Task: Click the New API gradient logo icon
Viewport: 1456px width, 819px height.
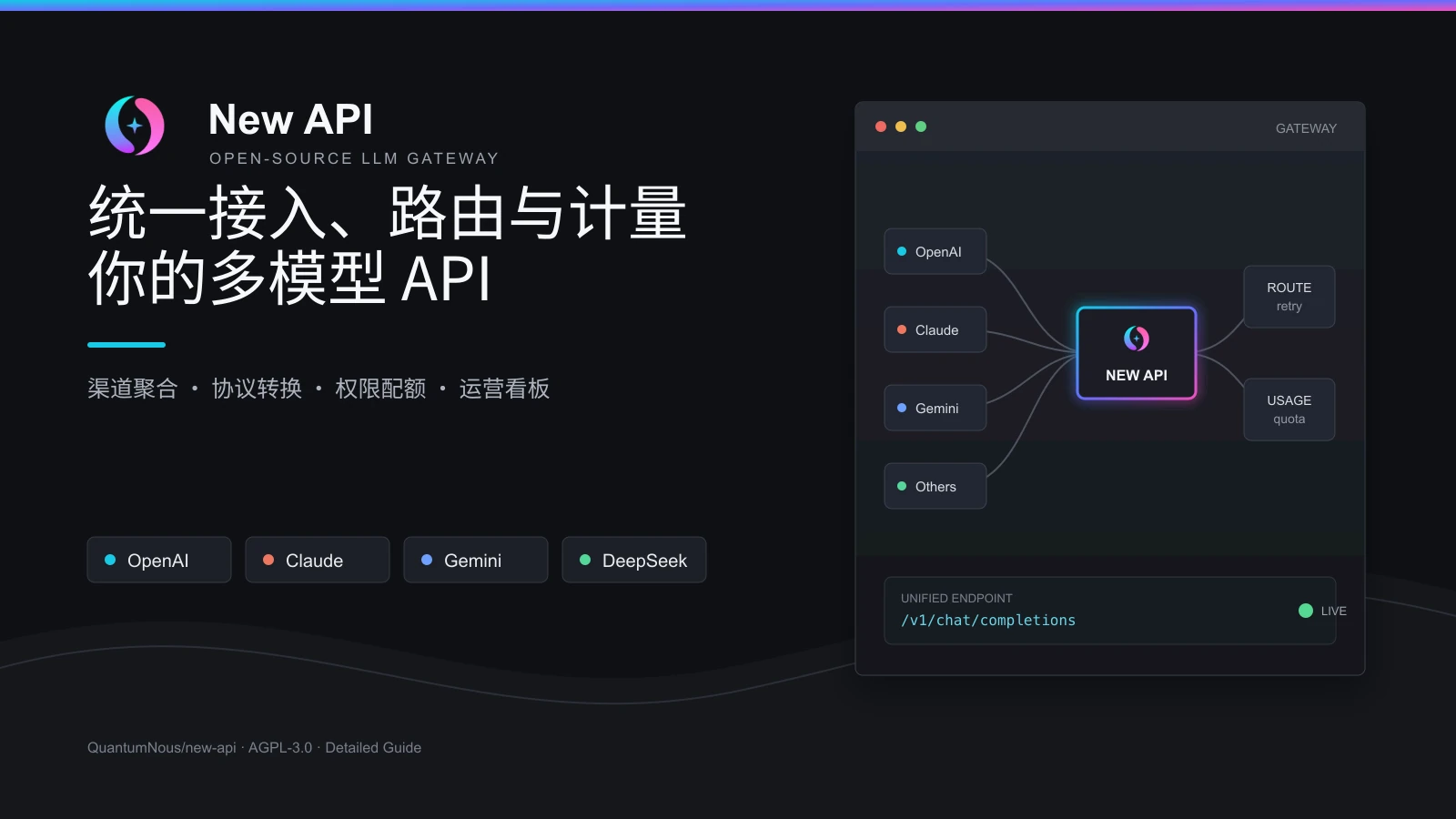Action: click(135, 126)
